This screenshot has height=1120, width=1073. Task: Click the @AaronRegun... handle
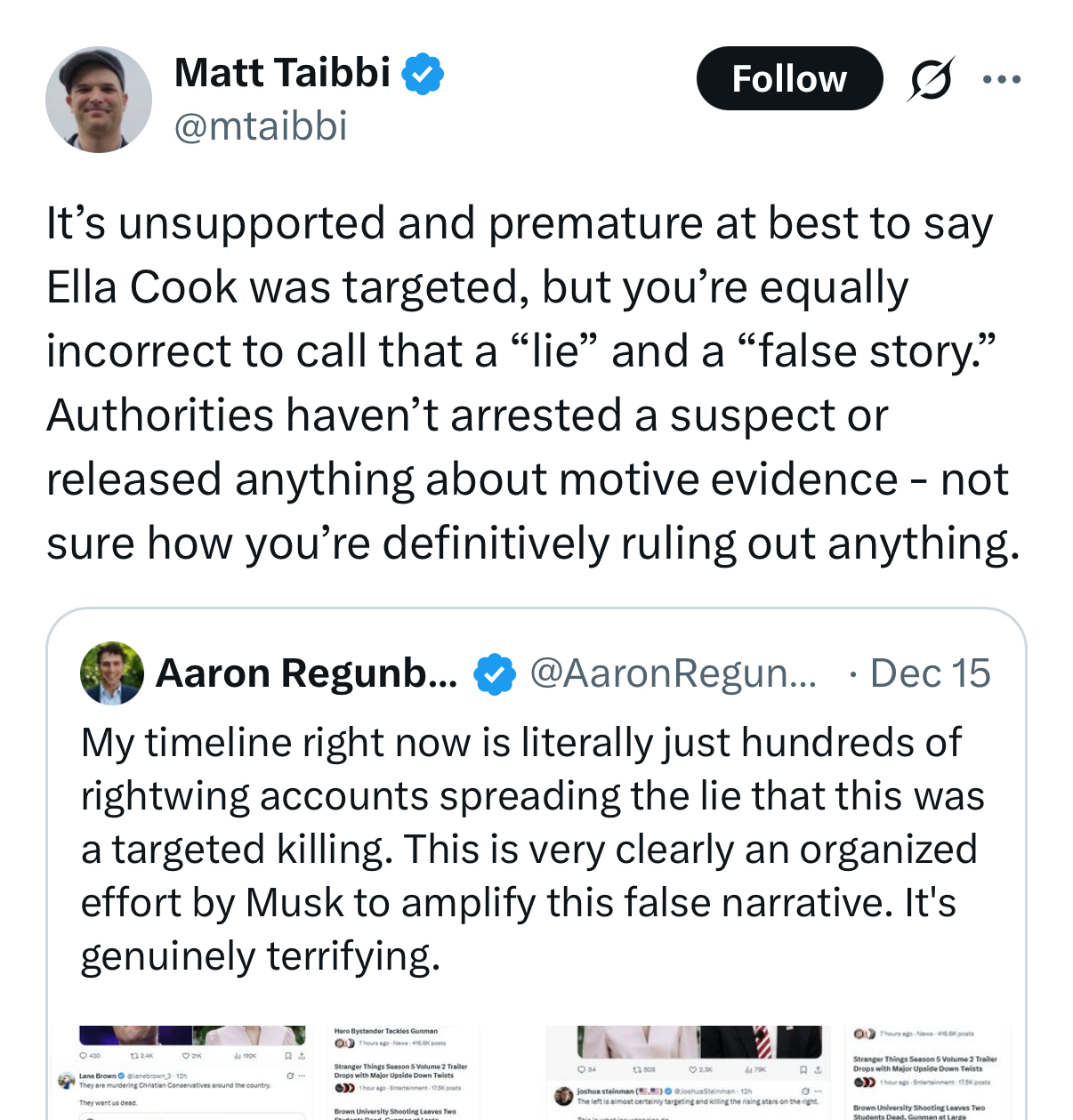click(673, 673)
